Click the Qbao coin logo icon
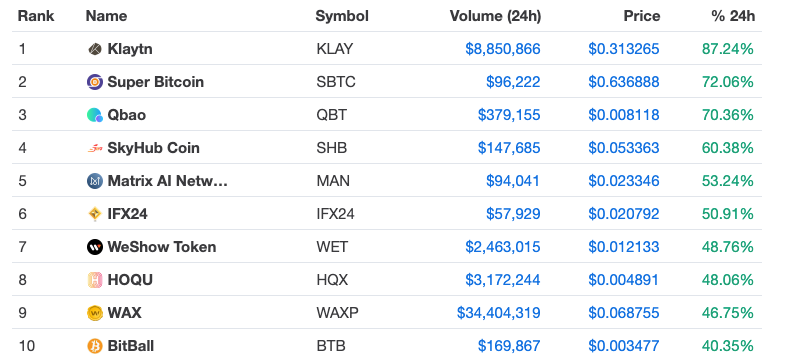Image resolution: width=787 pixels, height=360 pixels. click(x=94, y=115)
